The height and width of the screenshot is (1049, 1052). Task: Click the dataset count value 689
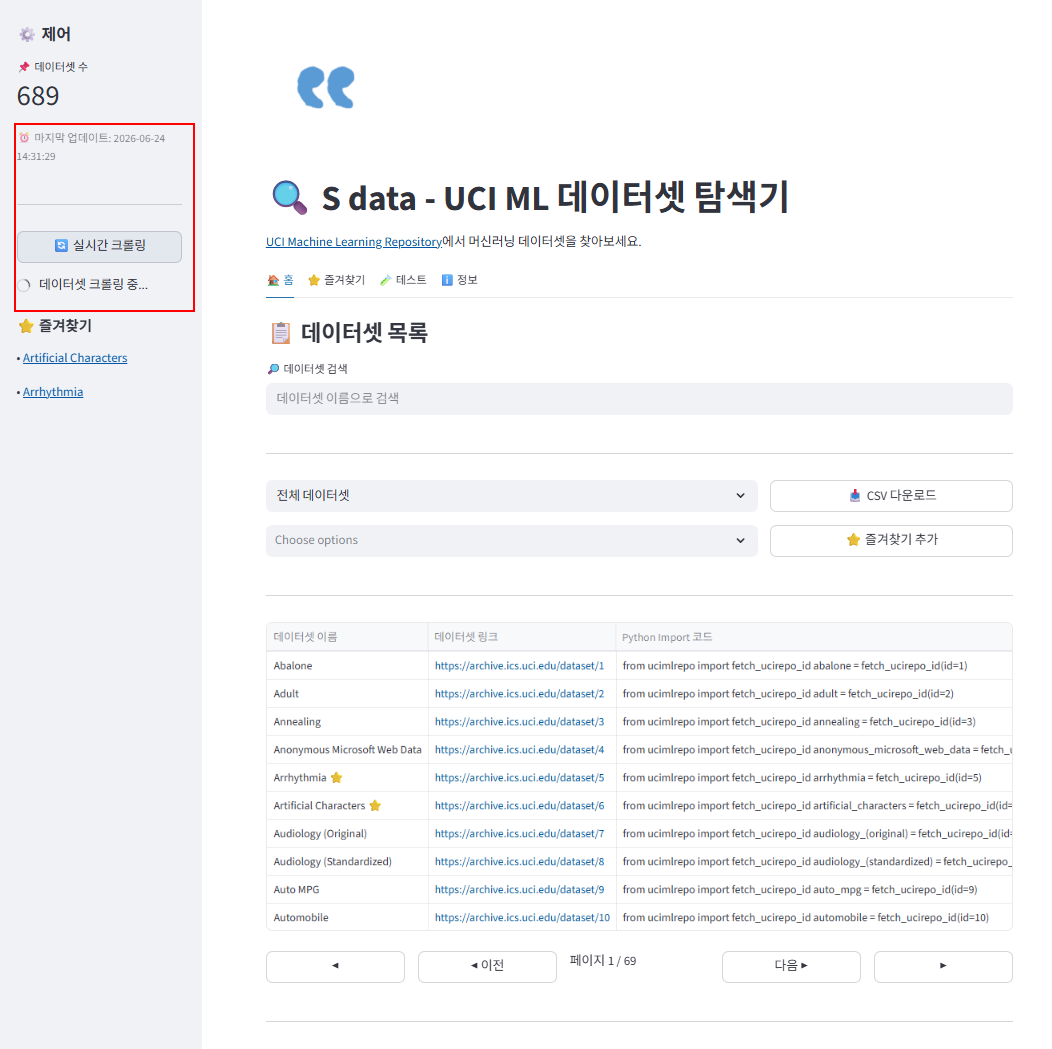[x=38, y=96]
